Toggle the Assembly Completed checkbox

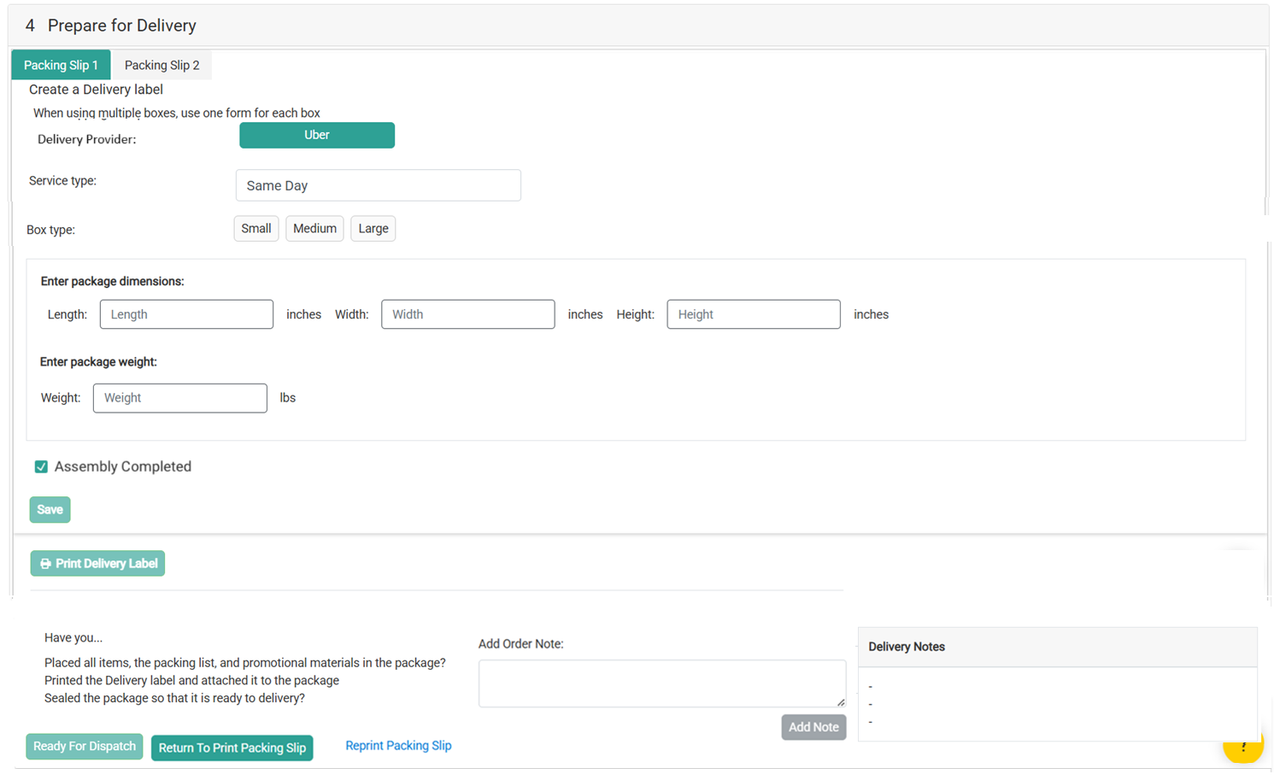coord(41,467)
